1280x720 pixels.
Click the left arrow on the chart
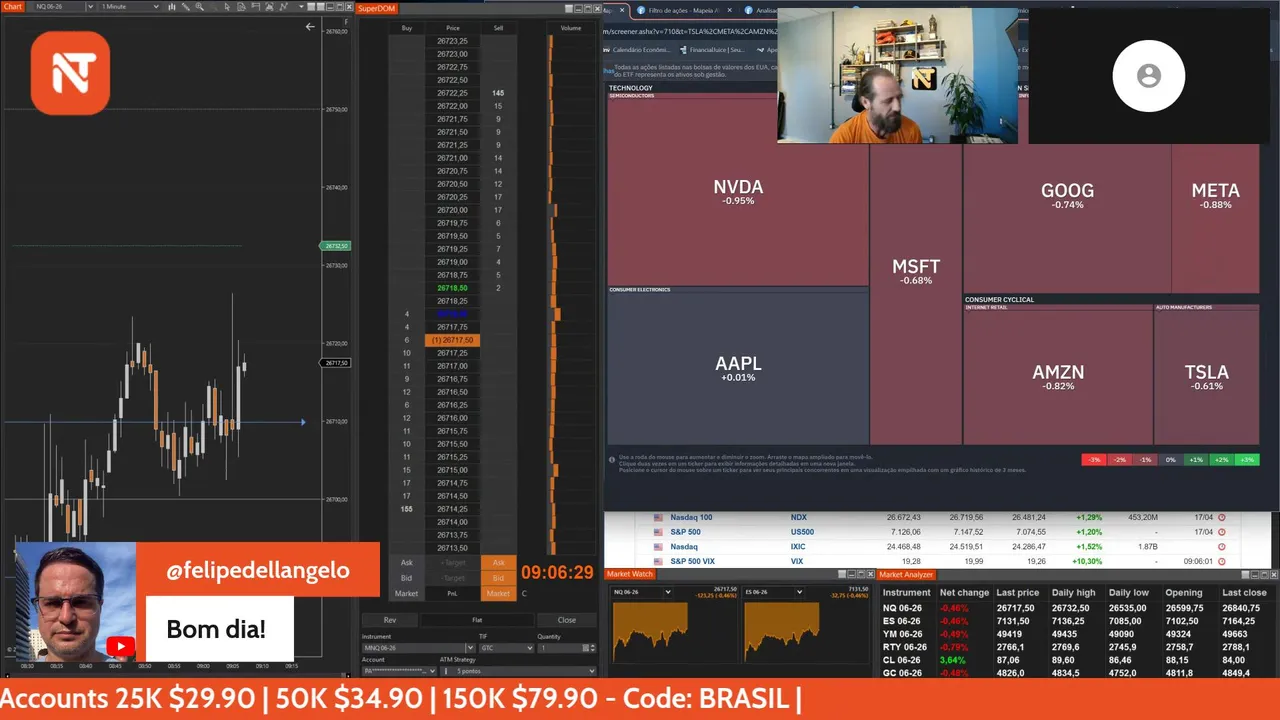(310, 27)
